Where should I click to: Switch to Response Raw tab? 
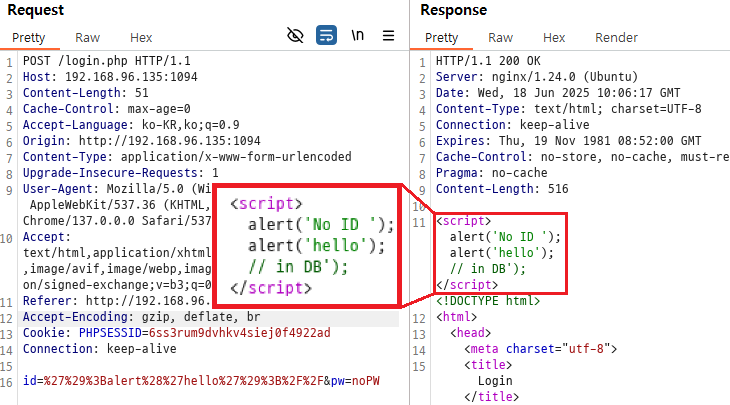(x=500, y=38)
